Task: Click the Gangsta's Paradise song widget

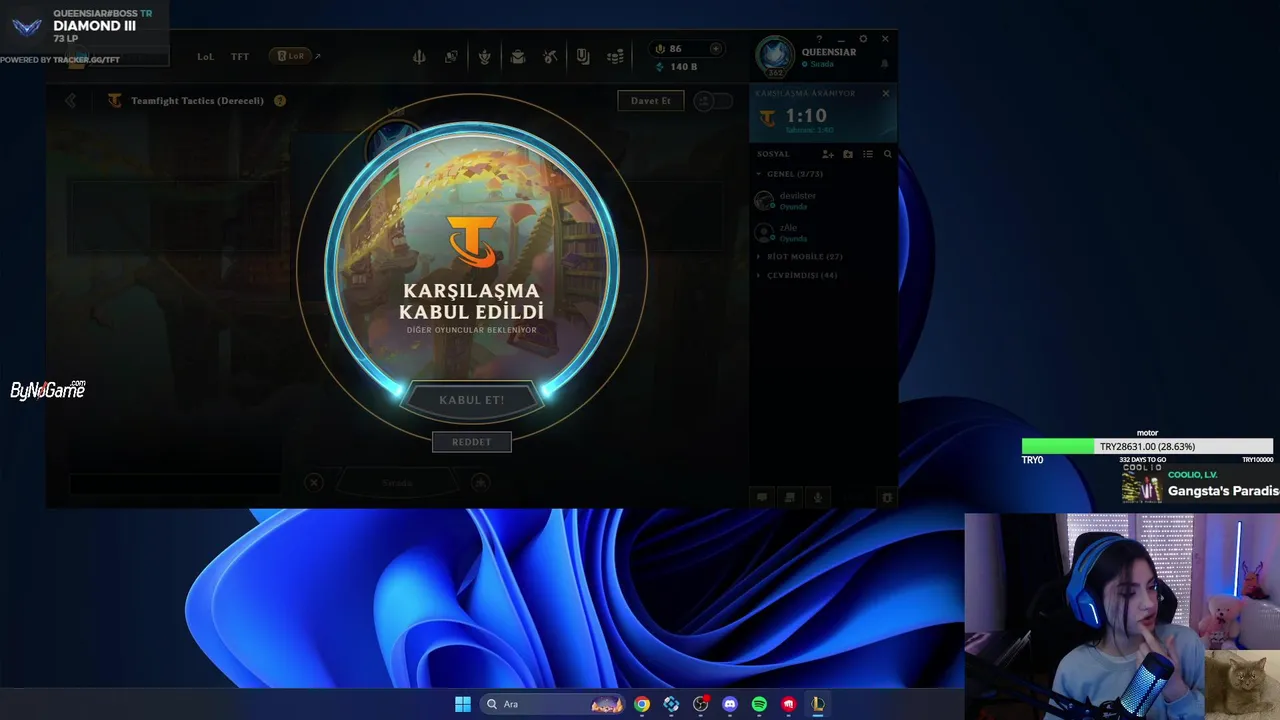Action: click(x=1200, y=484)
